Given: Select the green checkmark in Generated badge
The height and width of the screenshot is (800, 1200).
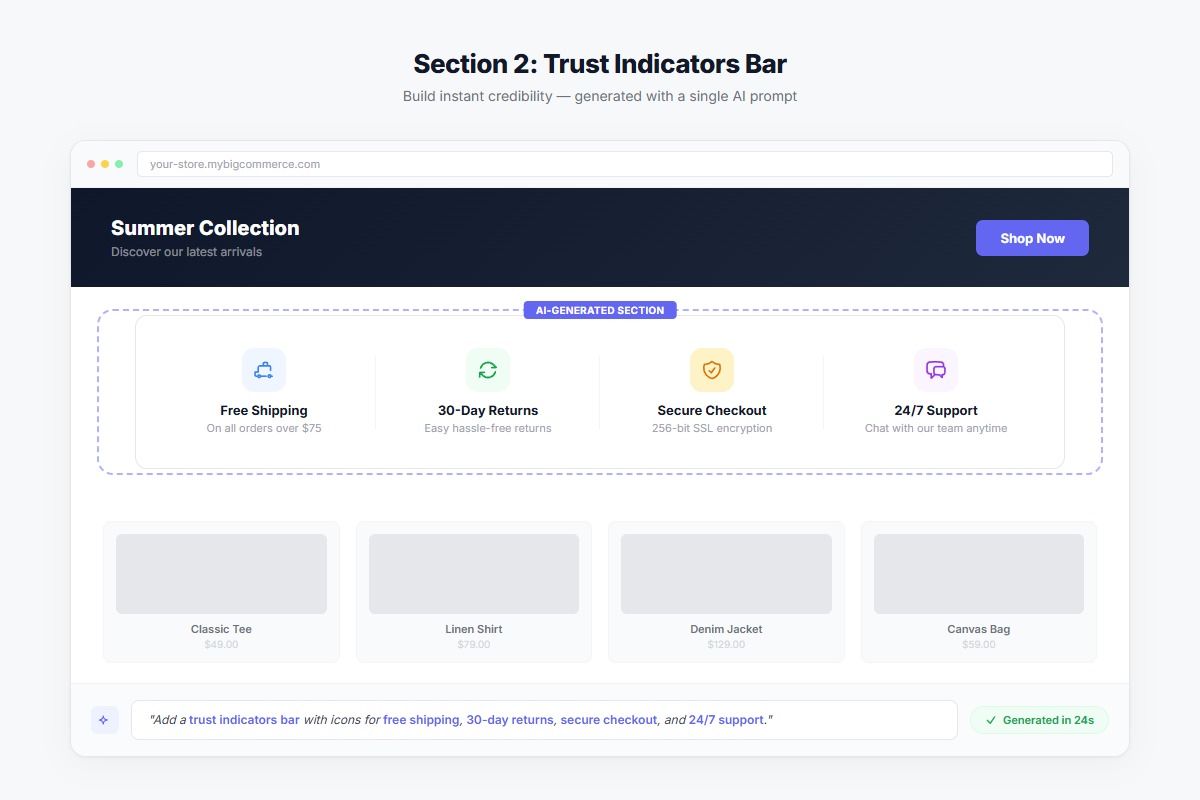Looking at the screenshot, I should coord(989,719).
